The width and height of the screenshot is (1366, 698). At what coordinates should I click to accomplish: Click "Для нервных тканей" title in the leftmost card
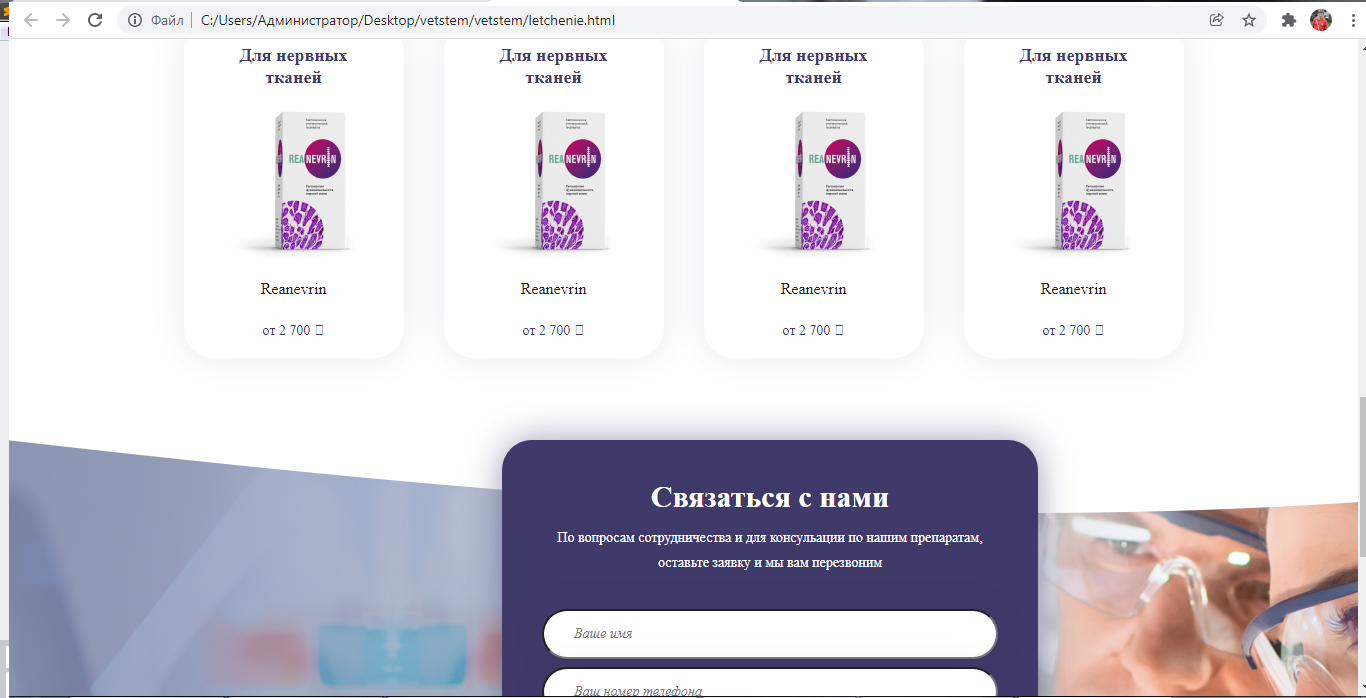(x=293, y=67)
